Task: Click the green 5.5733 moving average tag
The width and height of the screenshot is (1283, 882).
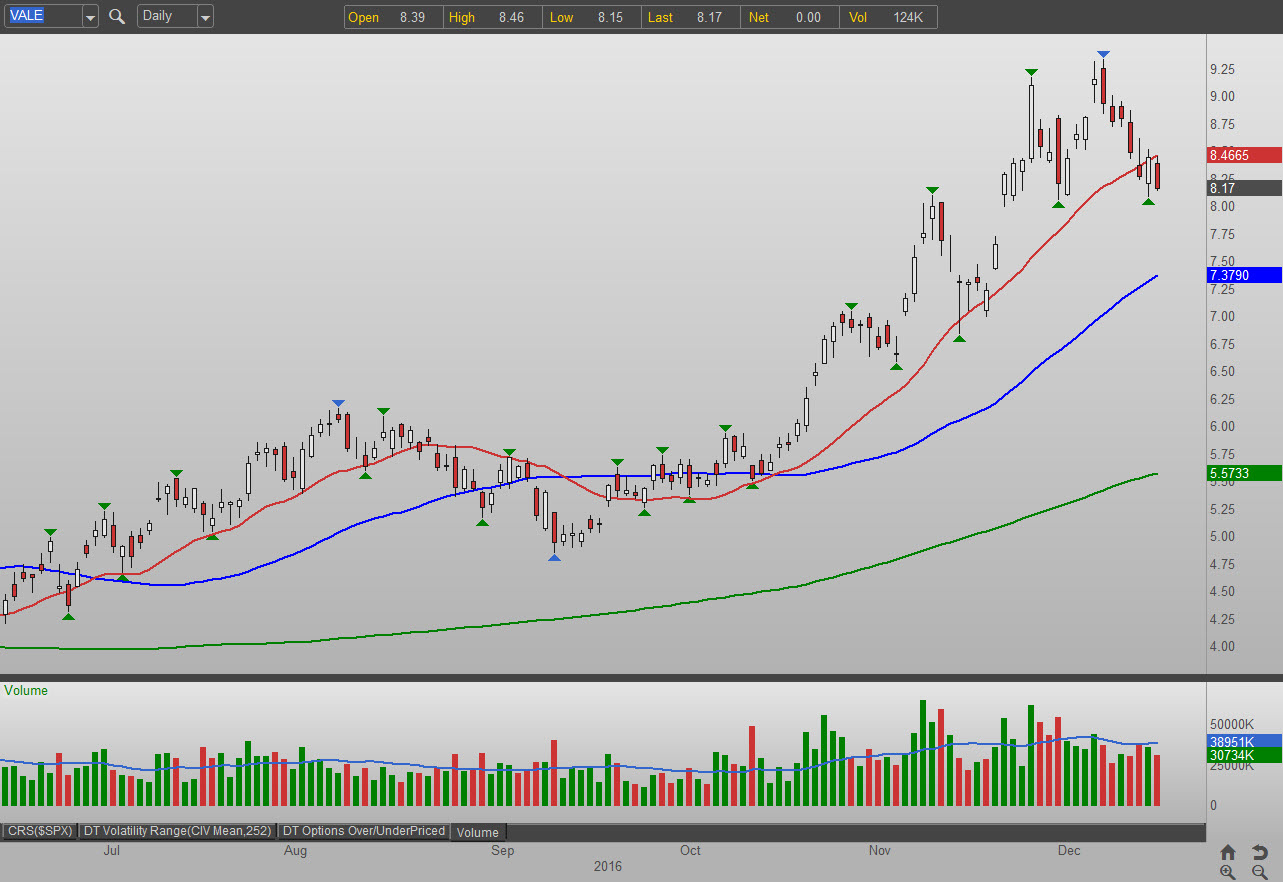Action: point(1244,473)
